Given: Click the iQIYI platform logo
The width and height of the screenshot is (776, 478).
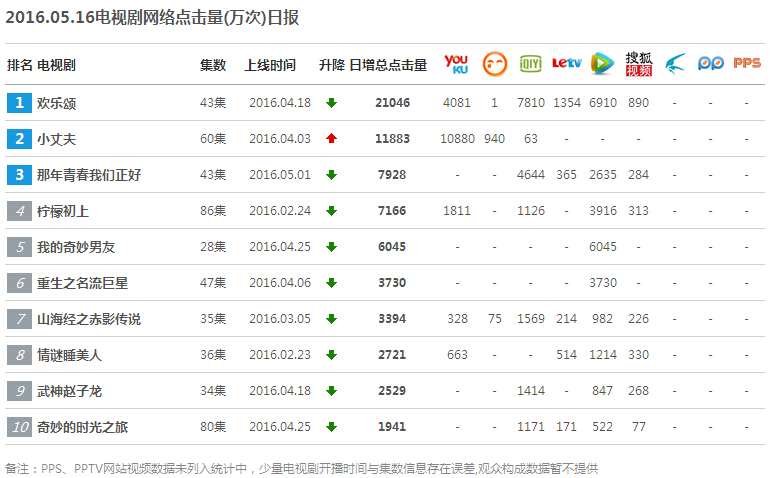Looking at the screenshot, I should (531, 64).
